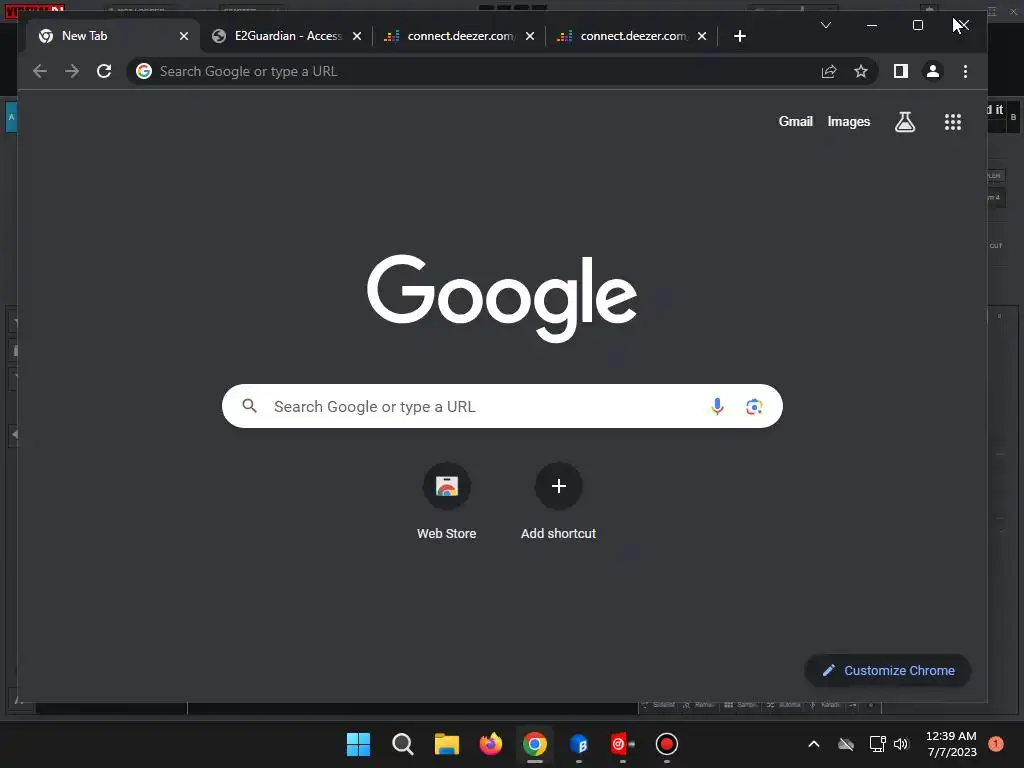Click the magnifier icon in search box
This screenshot has width=1024, height=768.
pos(249,406)
